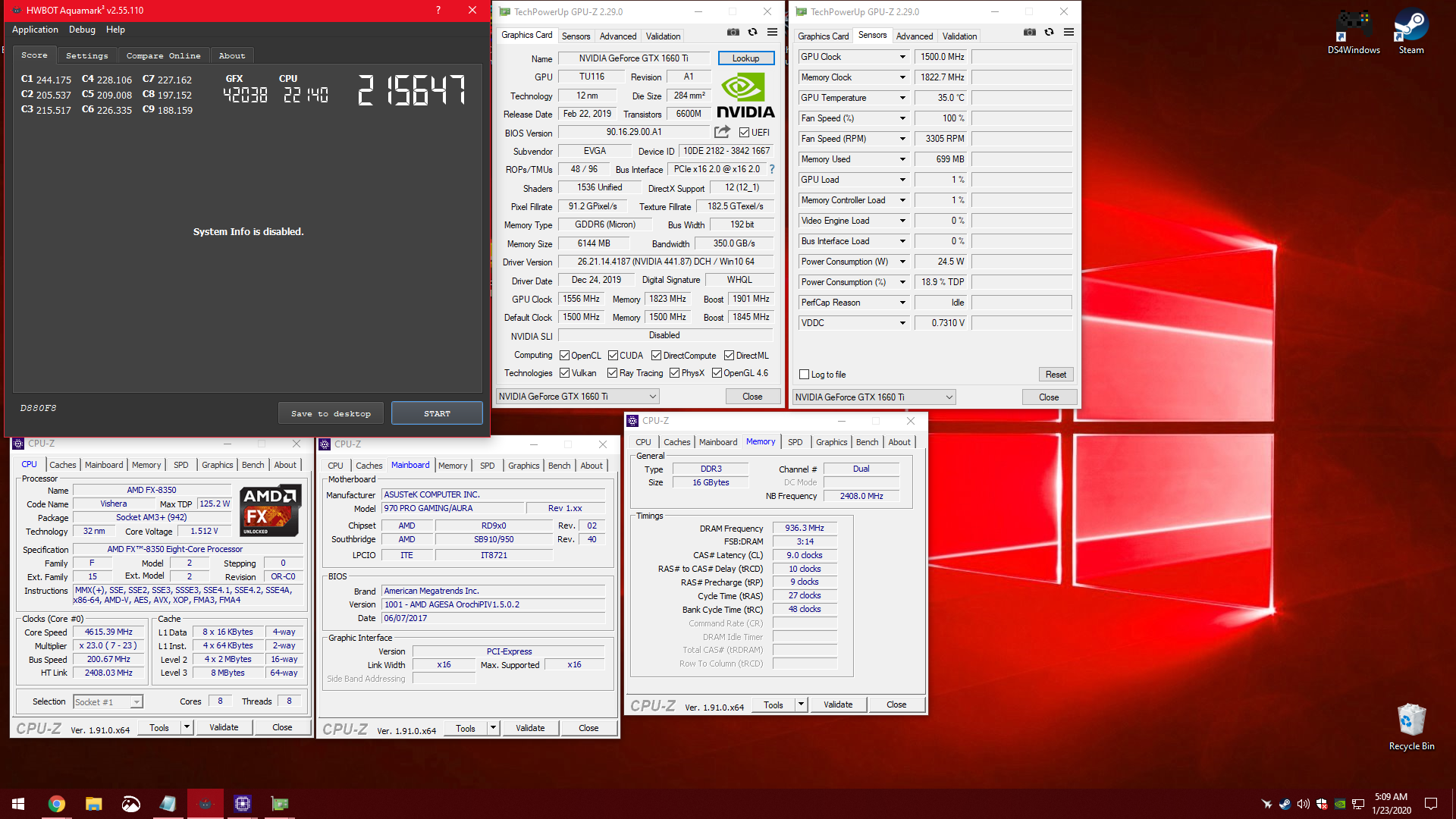Image resolution: width=1456 pixels, height=819 pixels.
Task: Expand the GPU Clock sensor dropdown
Action: coord(902,57)
